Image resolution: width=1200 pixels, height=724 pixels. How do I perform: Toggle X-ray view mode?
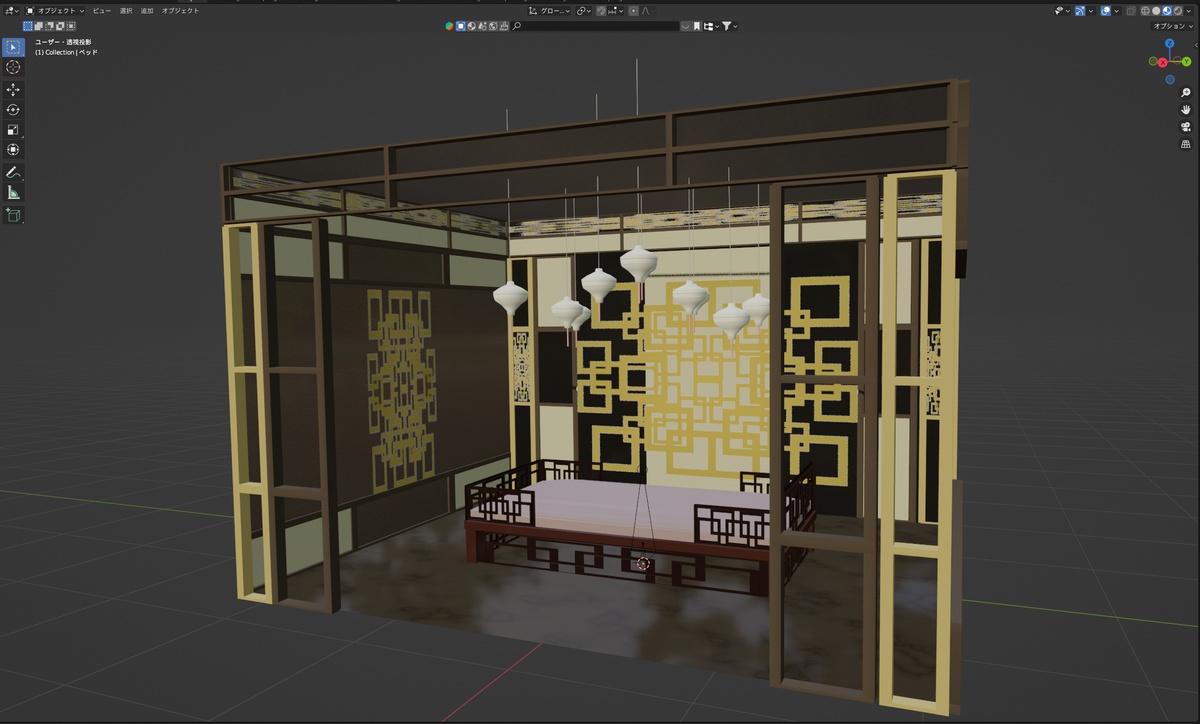click(x=1131, y=11)
